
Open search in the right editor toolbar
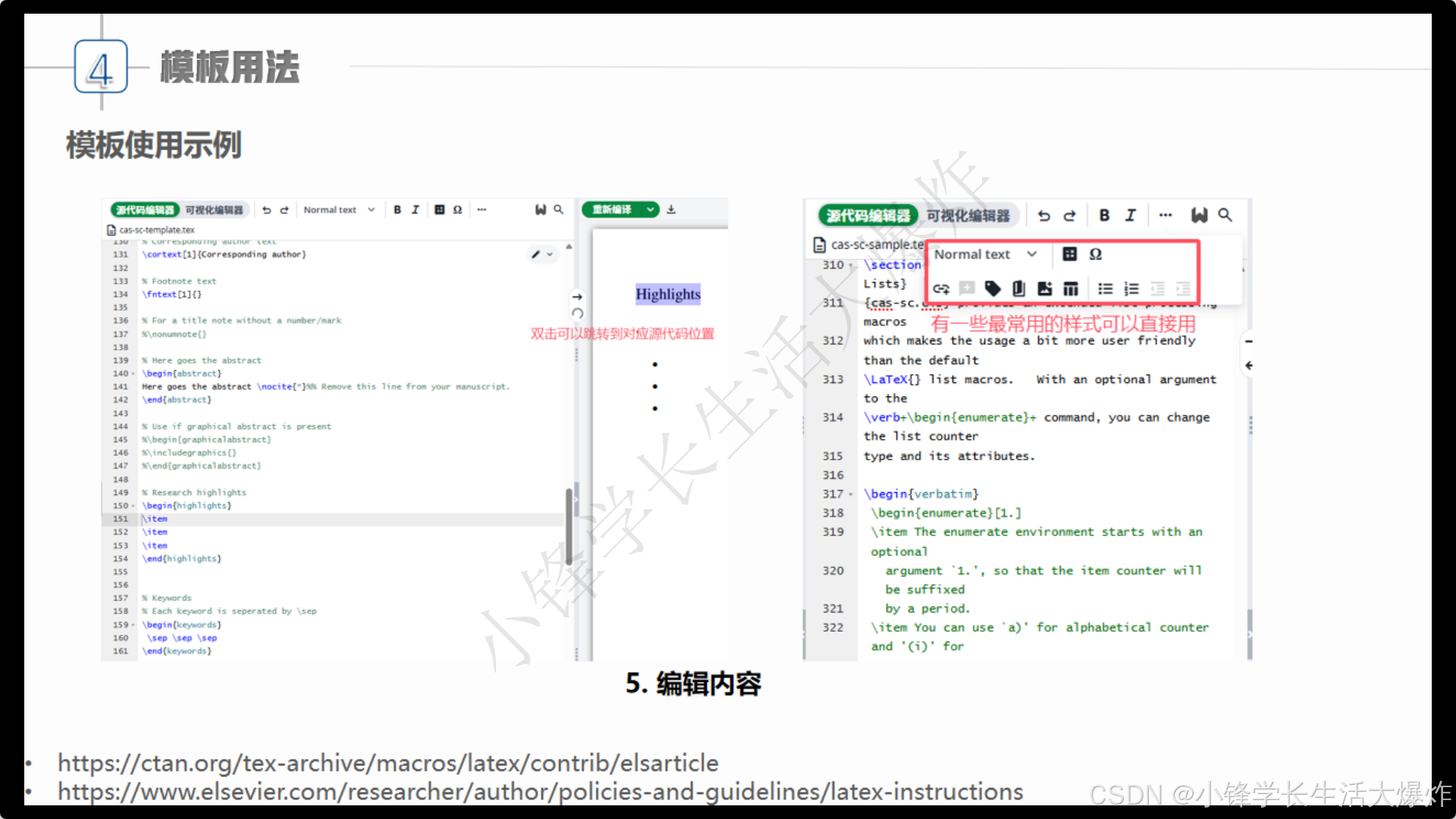point(1225,215)
